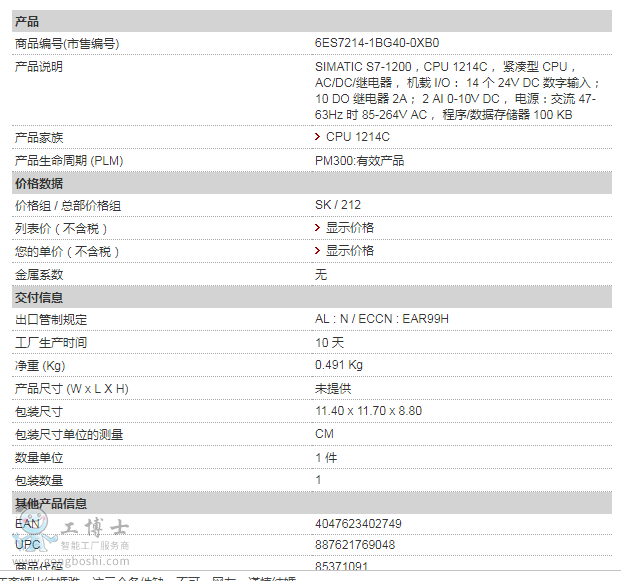Select article number 6ES7214-1BG40-0XB0

pyautogui.click(x=377, y=43)
